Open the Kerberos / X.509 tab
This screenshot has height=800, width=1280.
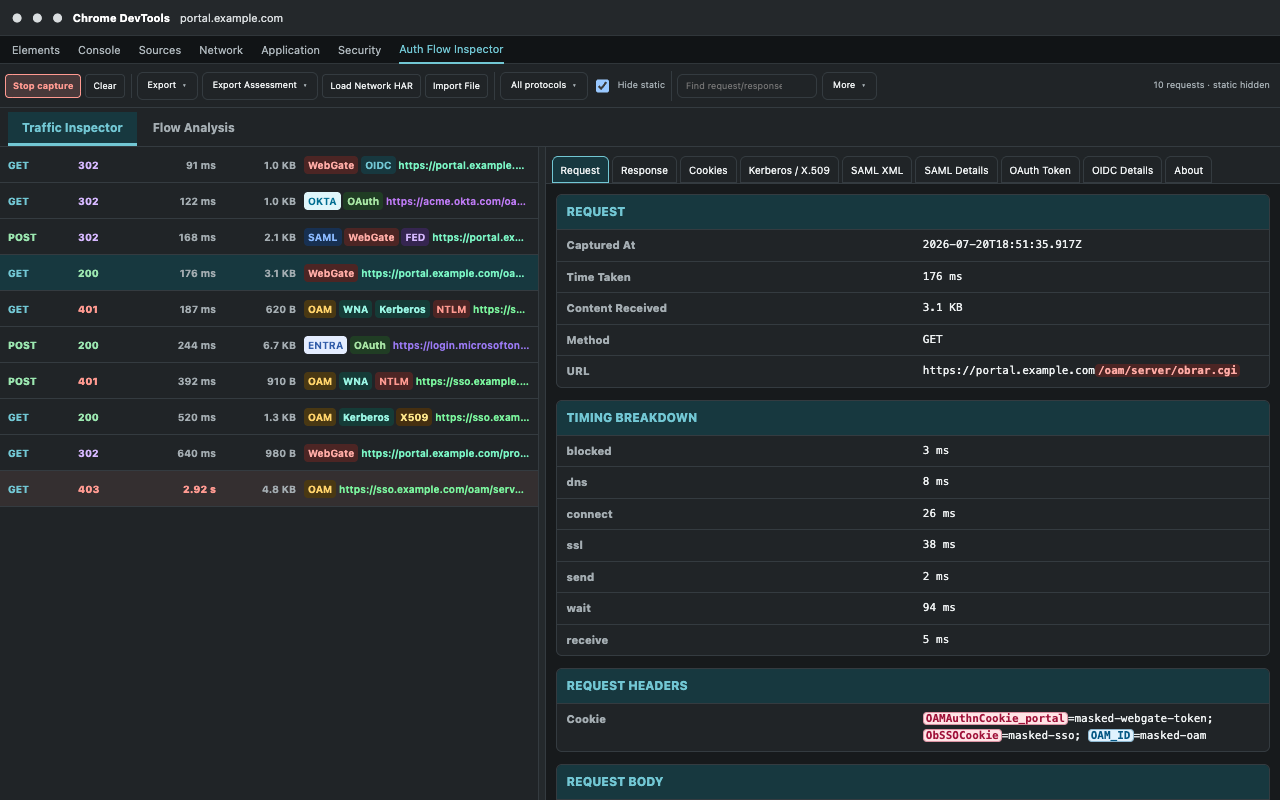(x=789, y=170)
